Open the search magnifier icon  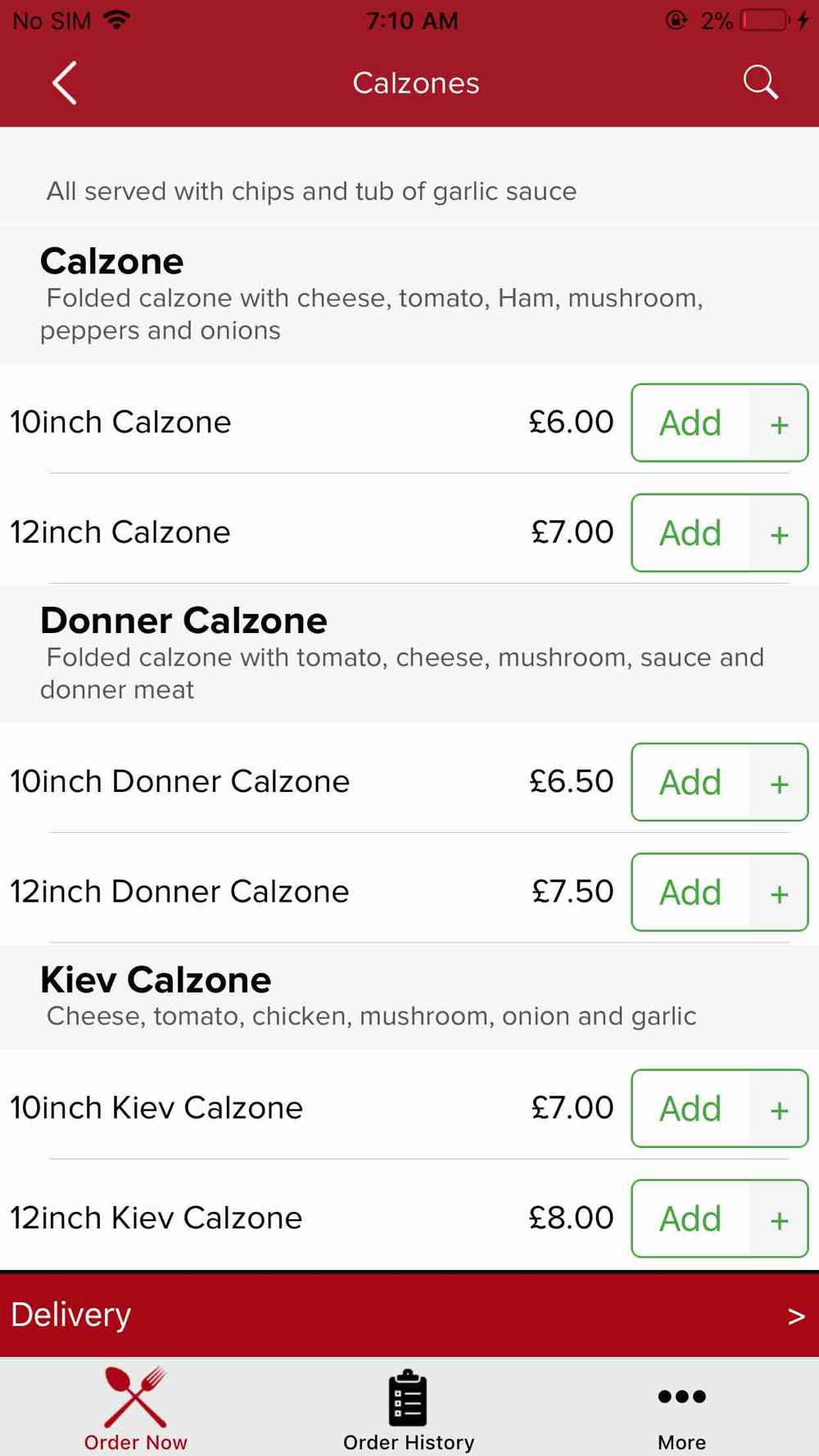[x=760, y=83]
